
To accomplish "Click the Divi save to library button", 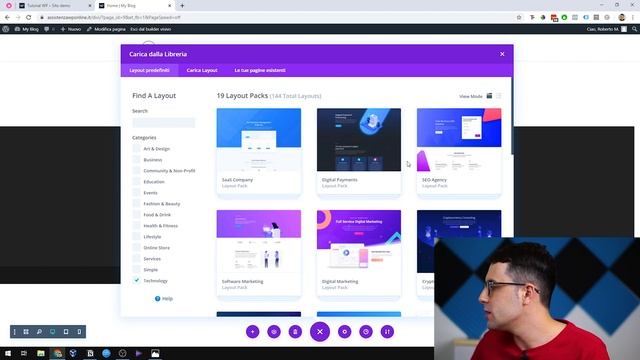I will point(274,332).
